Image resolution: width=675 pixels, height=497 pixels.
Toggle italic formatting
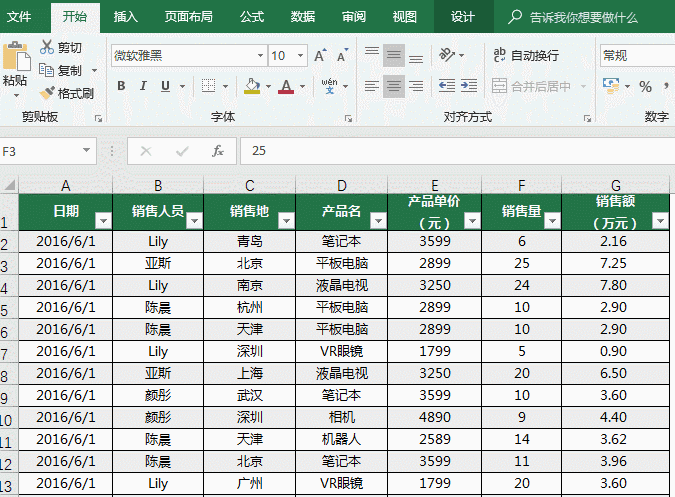pos(143,86)
